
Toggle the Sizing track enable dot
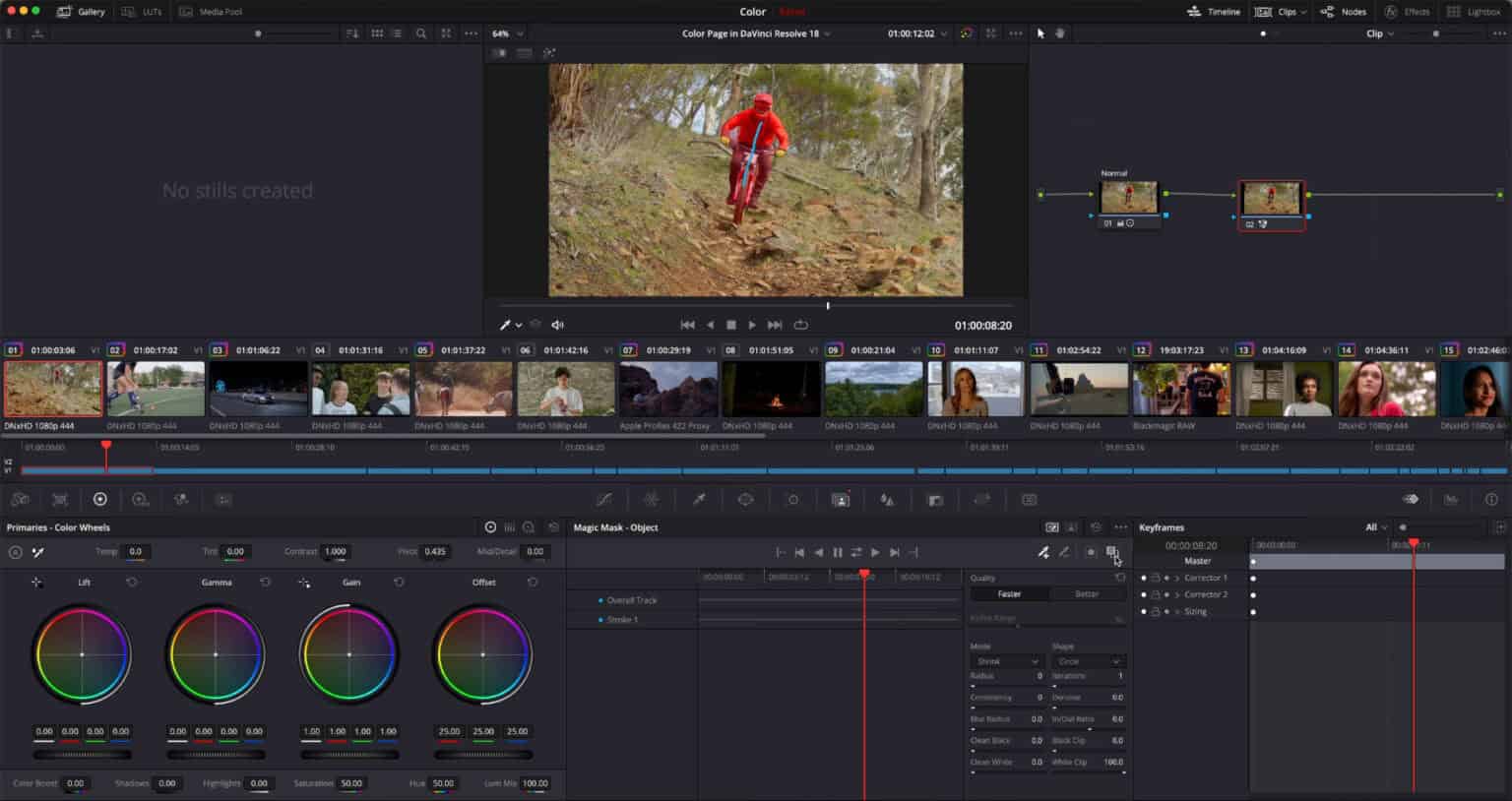point(1143,612)
